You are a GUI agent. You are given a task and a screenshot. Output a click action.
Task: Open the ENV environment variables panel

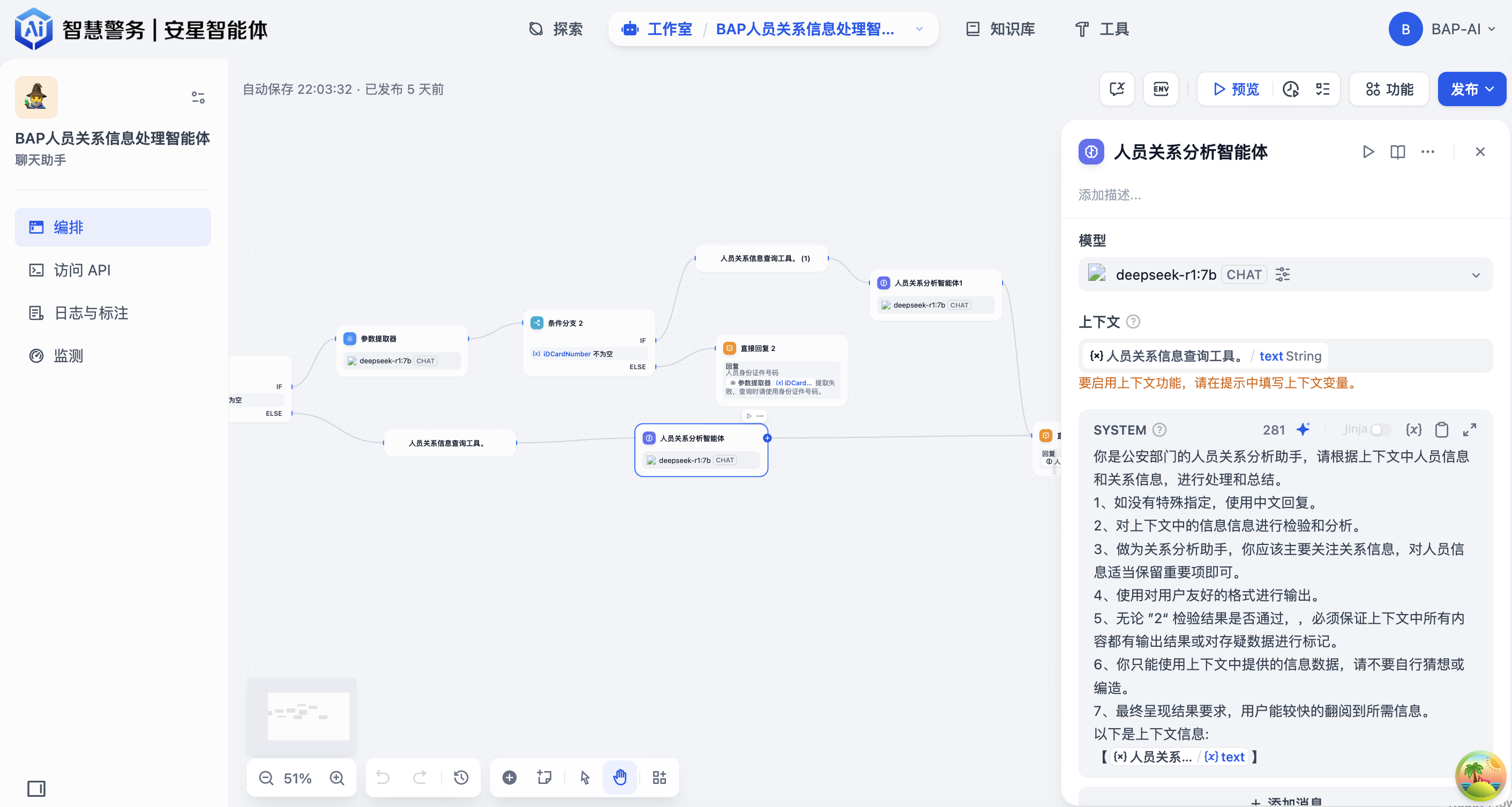point(1161,88)
